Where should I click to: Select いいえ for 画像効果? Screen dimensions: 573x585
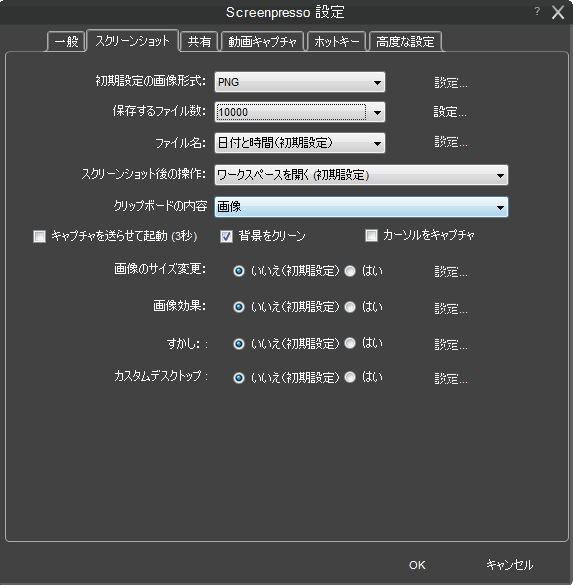pyautogui.click(x=239, y=307)
